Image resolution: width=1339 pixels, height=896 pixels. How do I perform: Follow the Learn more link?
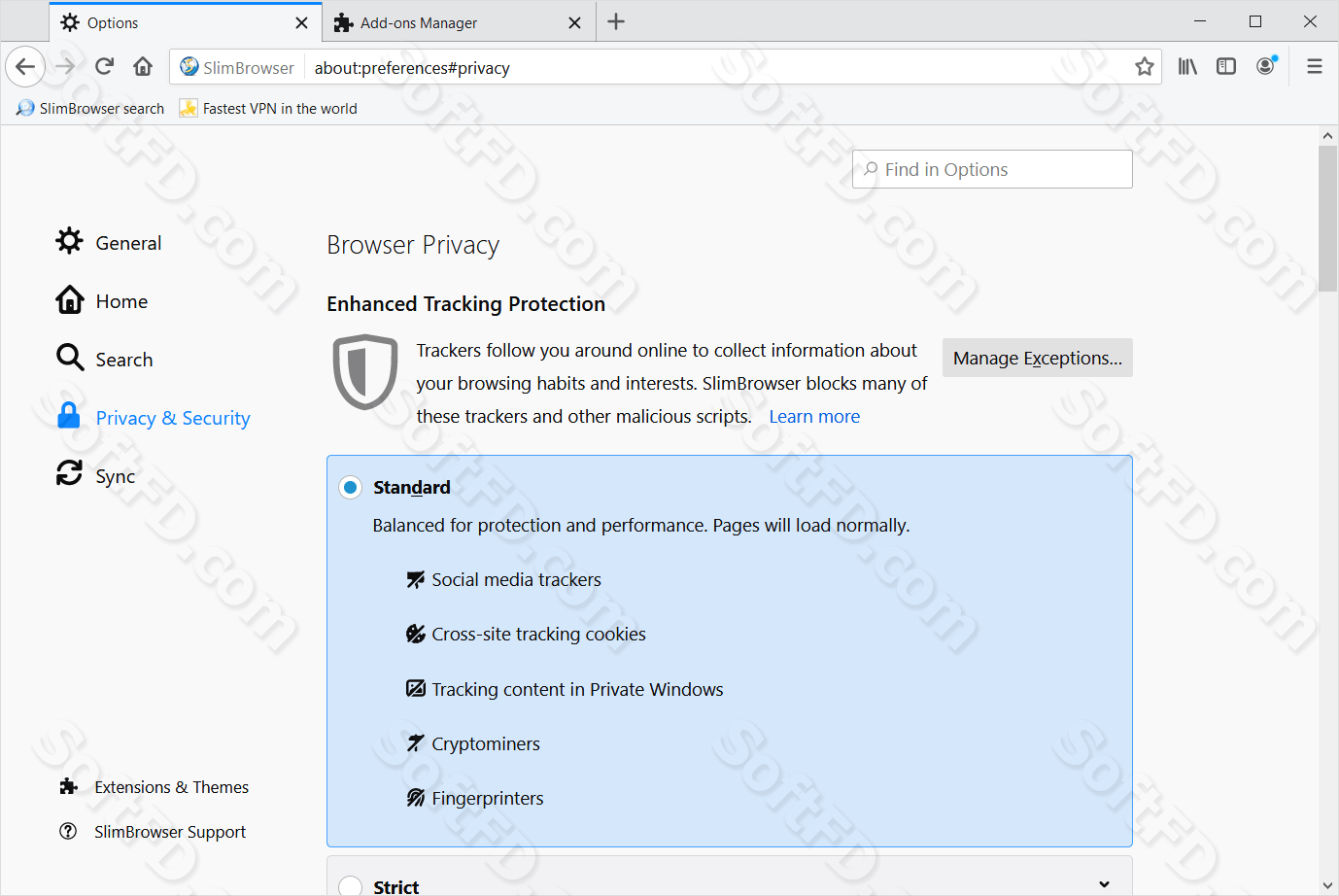[814, 416]
